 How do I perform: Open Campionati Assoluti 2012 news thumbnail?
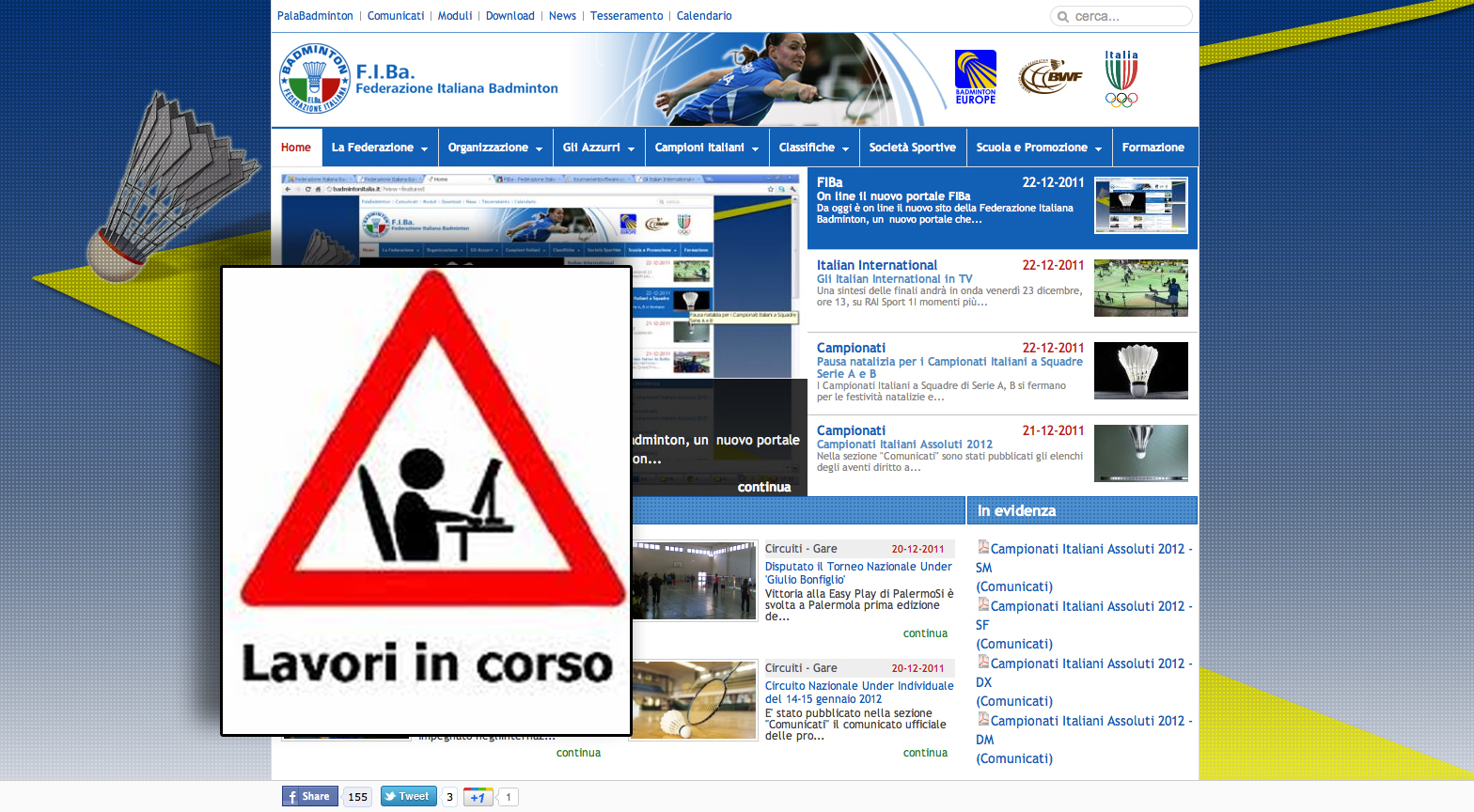click(x=1141, y=453)
